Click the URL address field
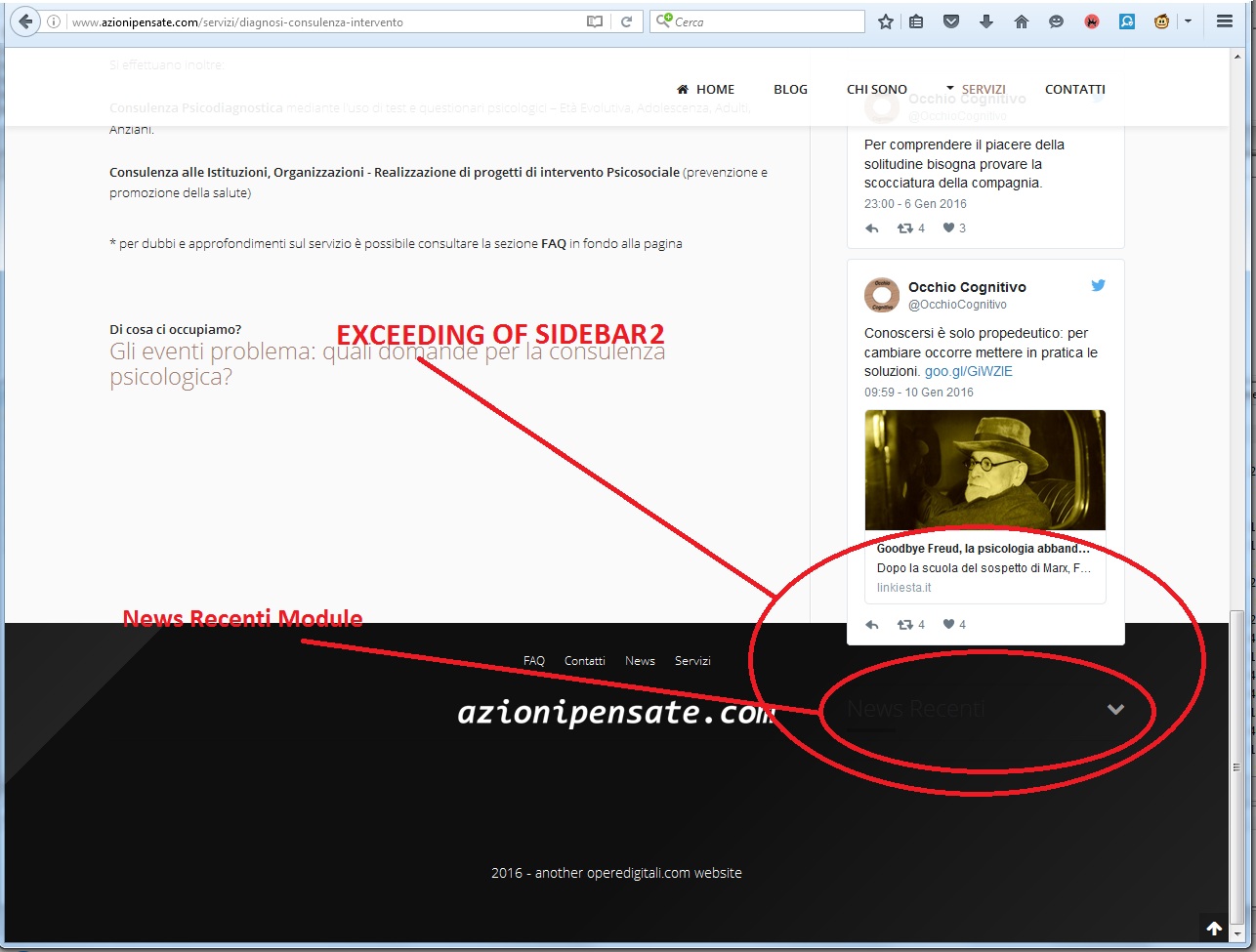 click(324, 21)
